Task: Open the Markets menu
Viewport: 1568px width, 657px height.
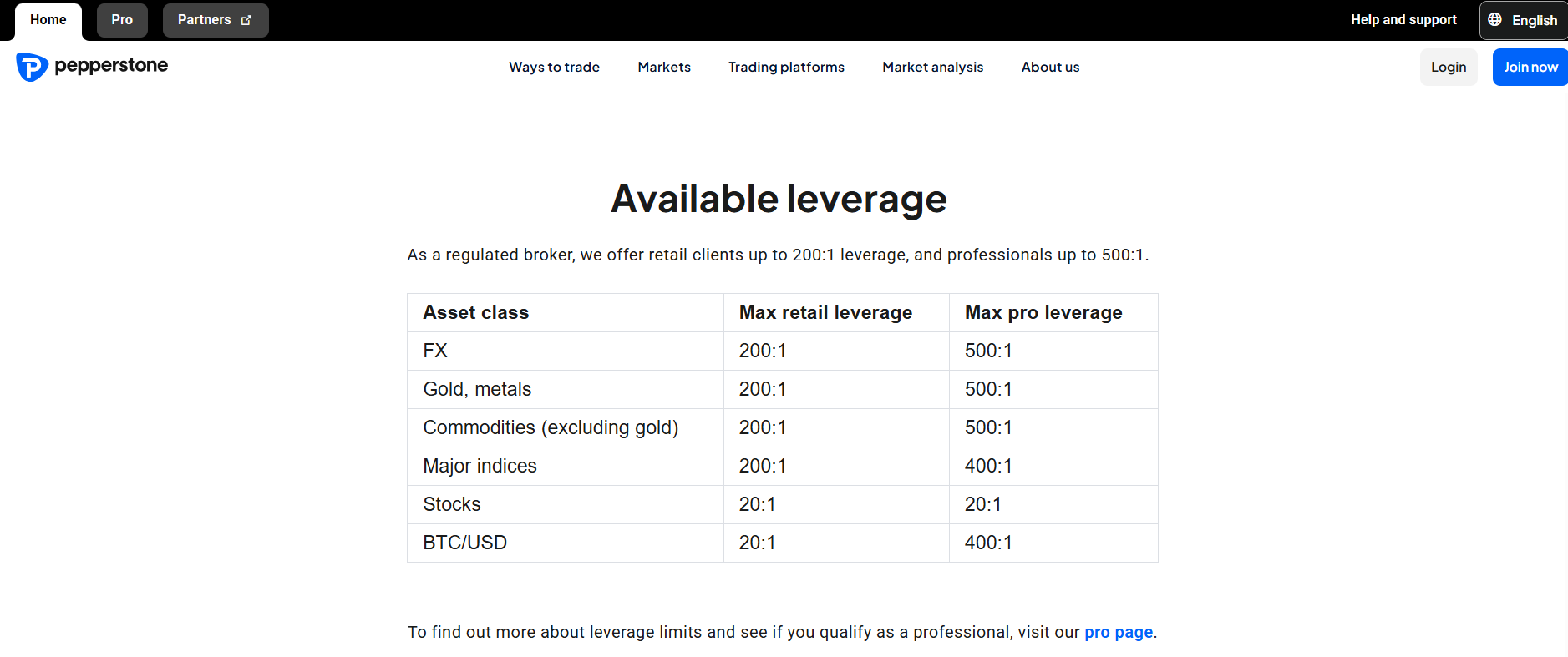Action: click(x=664, y=68)
